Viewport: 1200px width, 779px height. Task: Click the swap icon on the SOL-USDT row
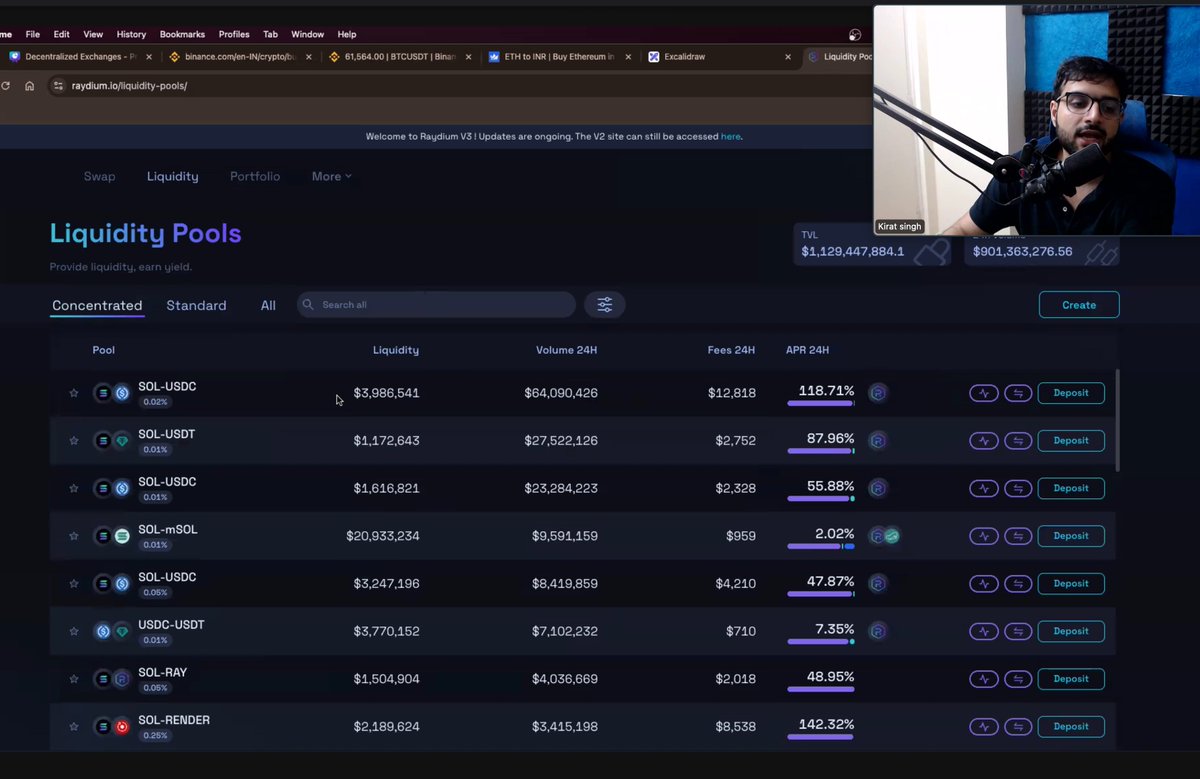[1018, 440]
